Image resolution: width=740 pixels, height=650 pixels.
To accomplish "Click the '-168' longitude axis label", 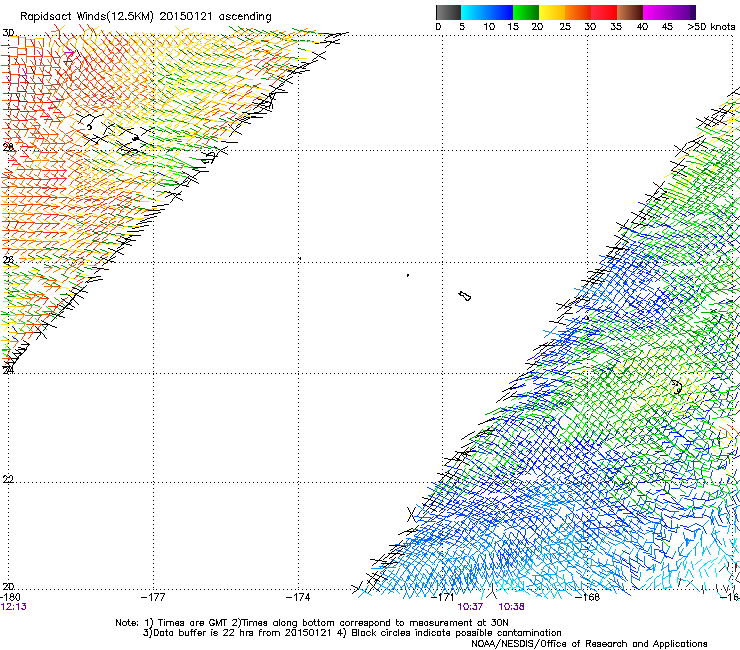I will click(588, 597).
